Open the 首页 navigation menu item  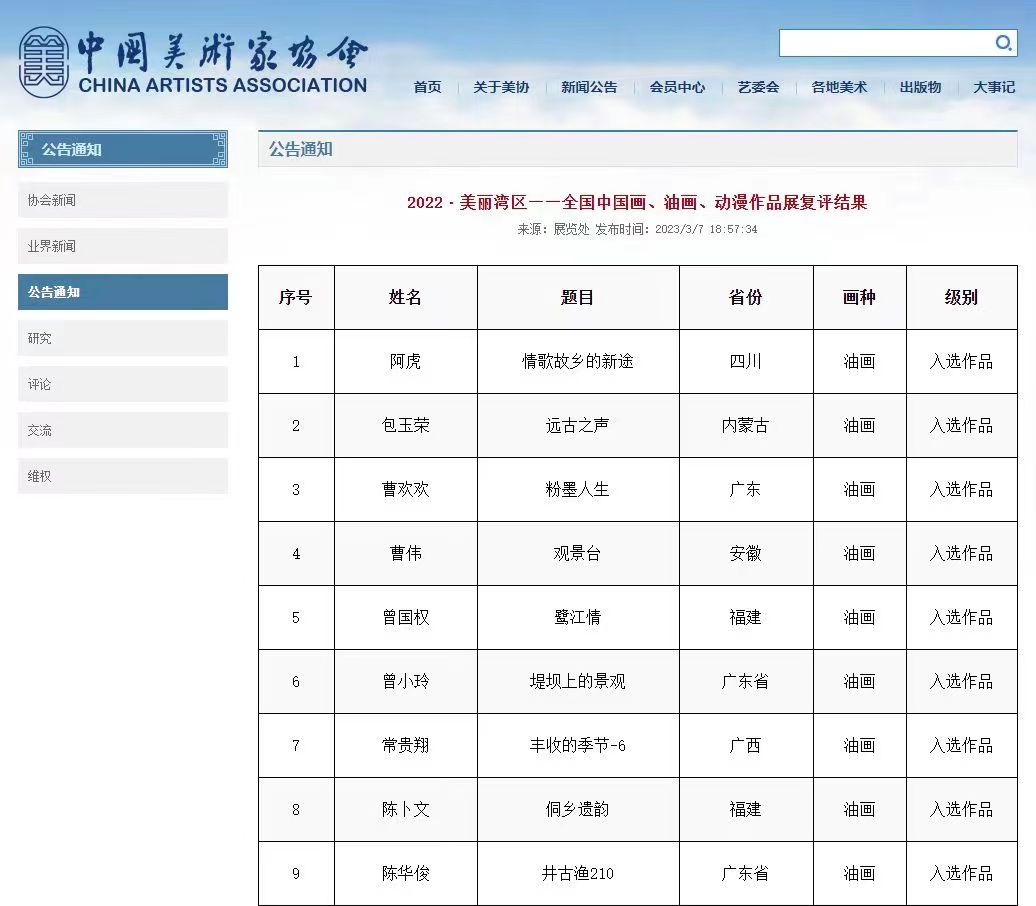pyautogui.click(x=427, y=87)
